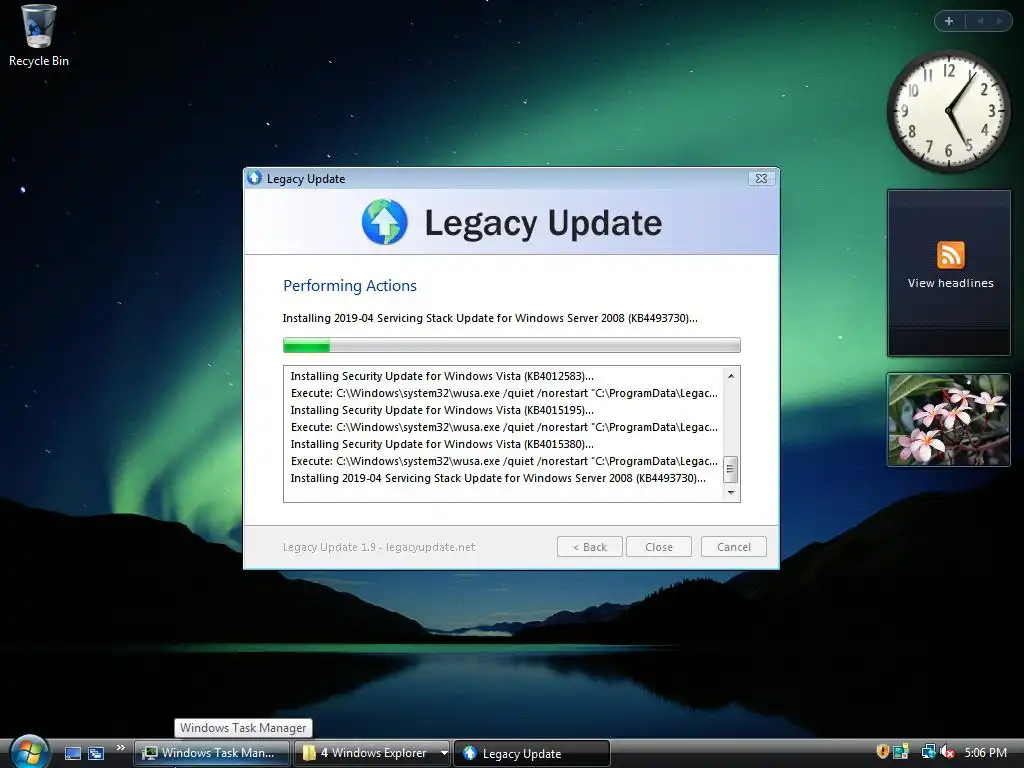Click Switch Between Windows quick launch icon

point(96,753)
